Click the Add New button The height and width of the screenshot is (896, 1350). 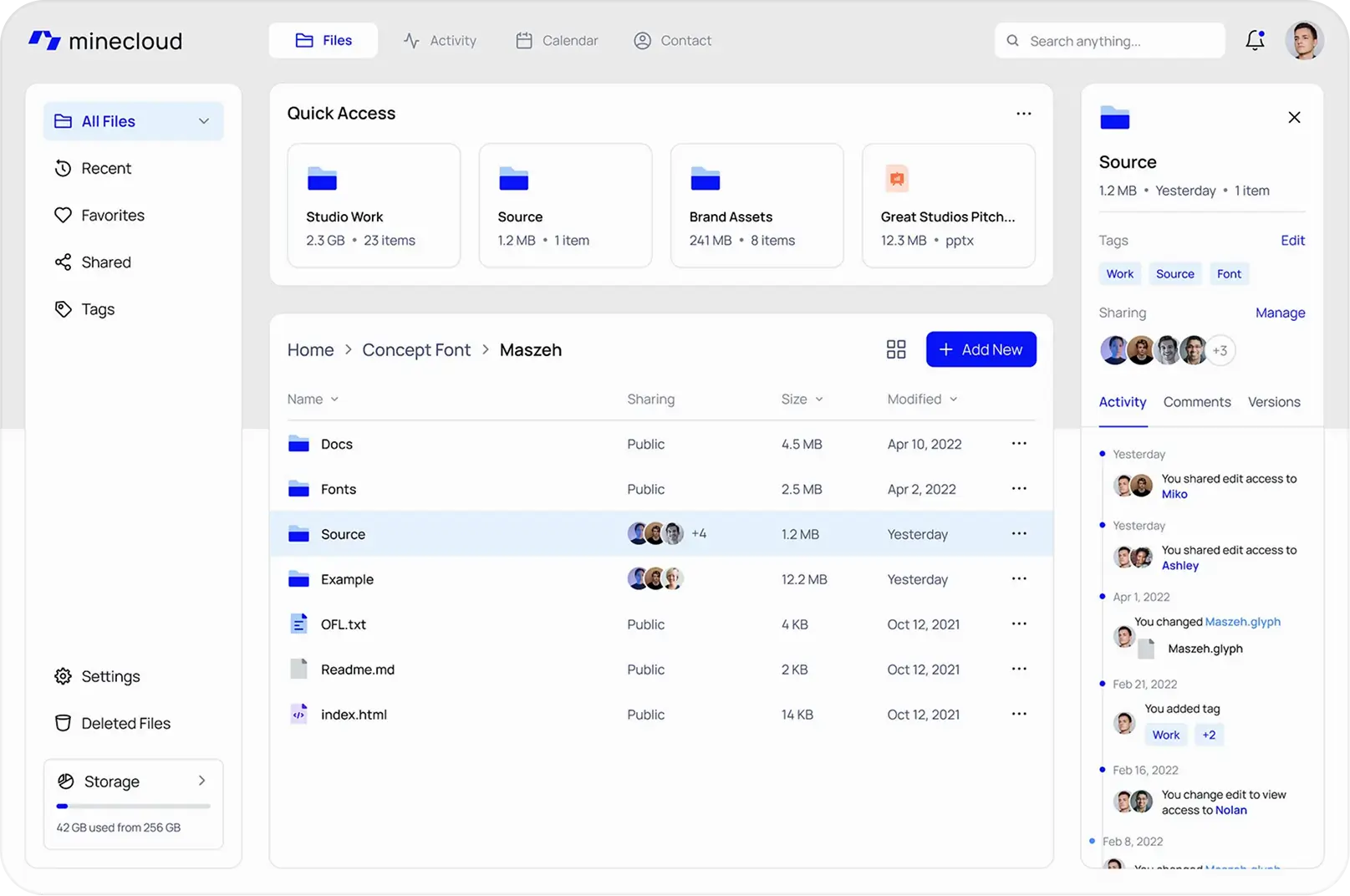click(981, 349)
